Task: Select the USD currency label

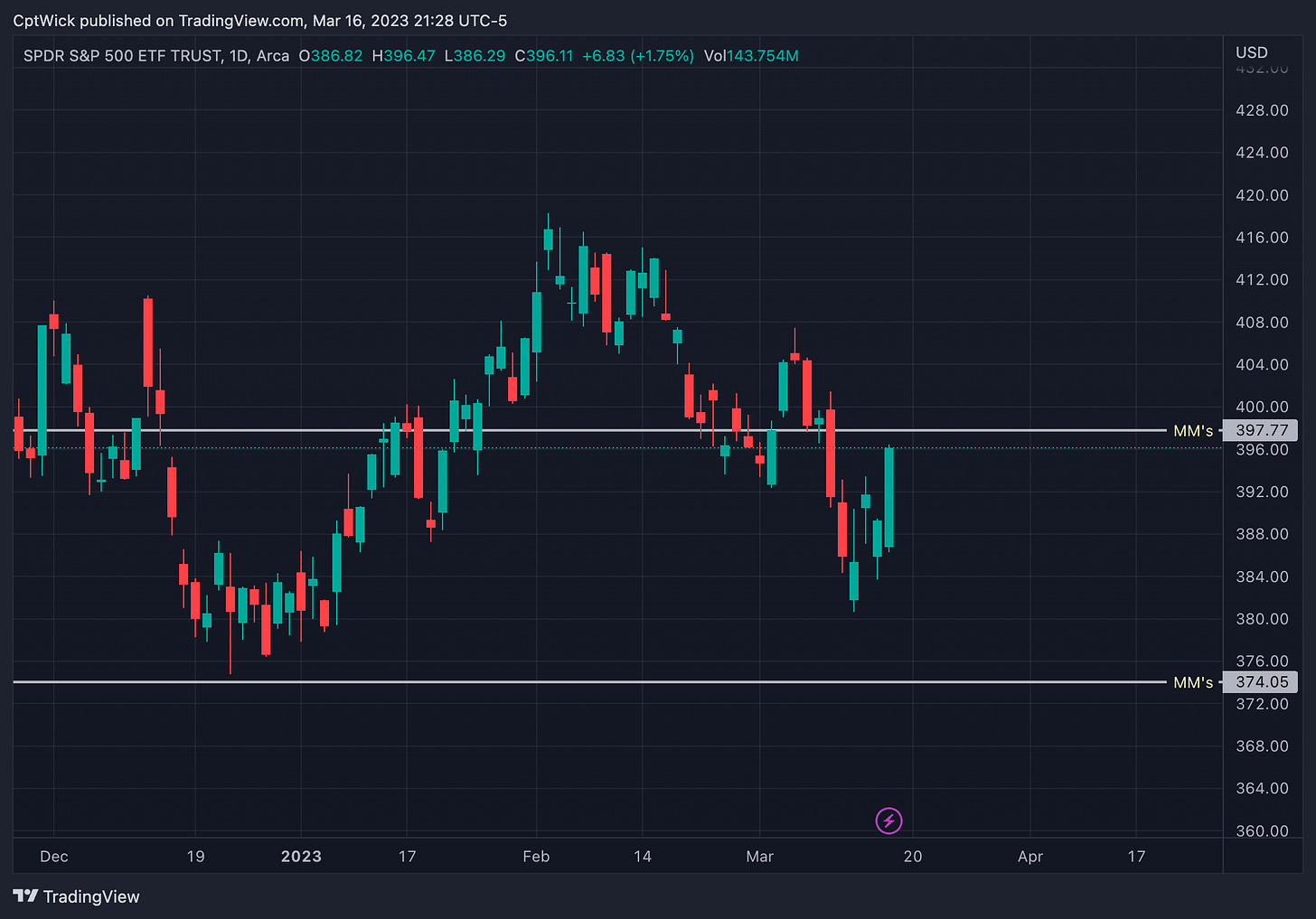Action: (1252, 52)
